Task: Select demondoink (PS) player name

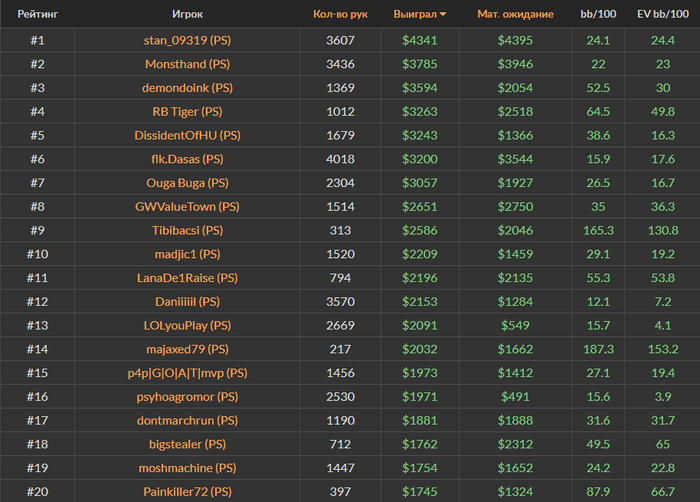Action: [187, 88]
